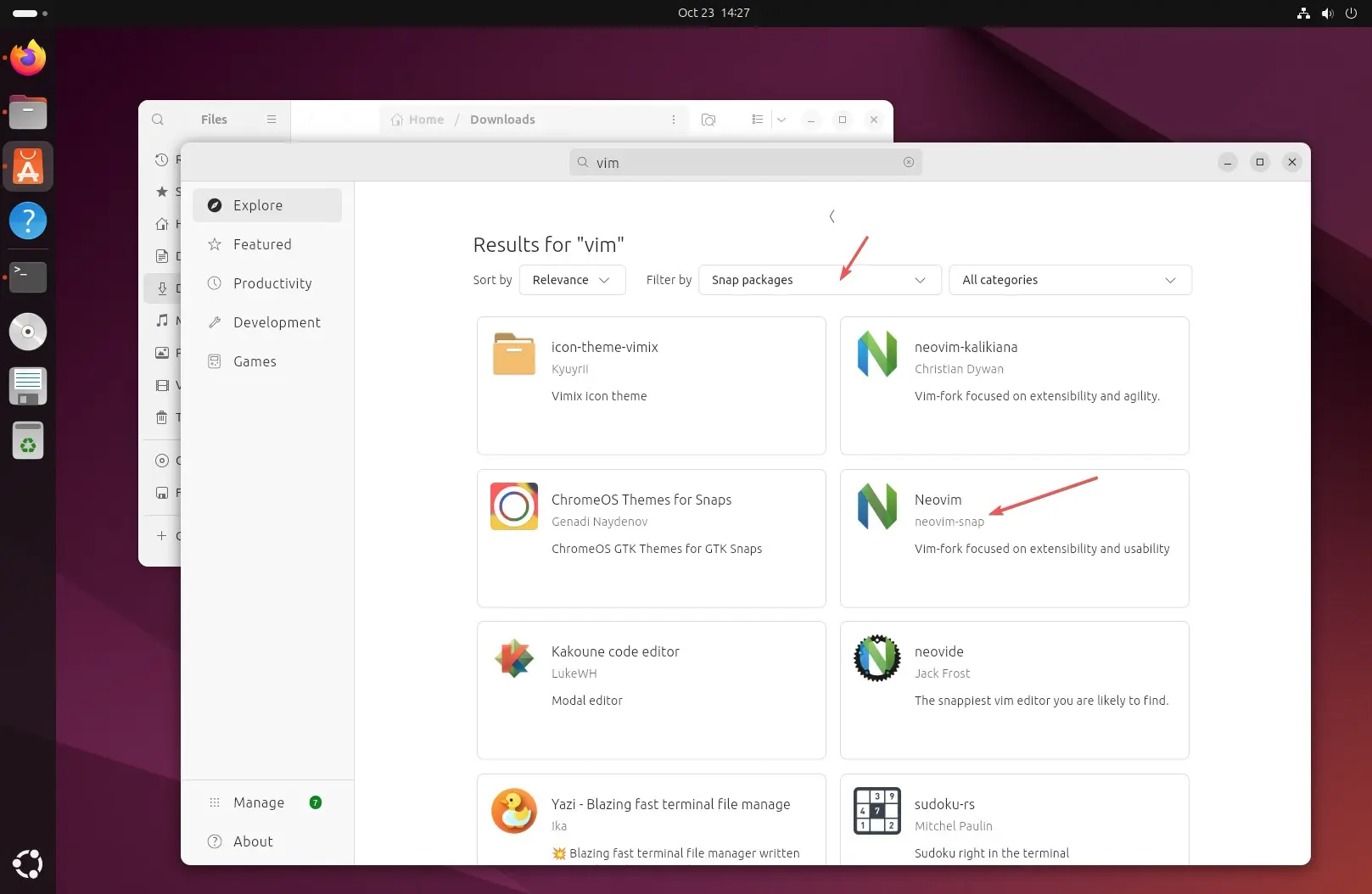Screen dimensions: 1372x894
Task: Click the vim search field
Action: tap(745, 162)
